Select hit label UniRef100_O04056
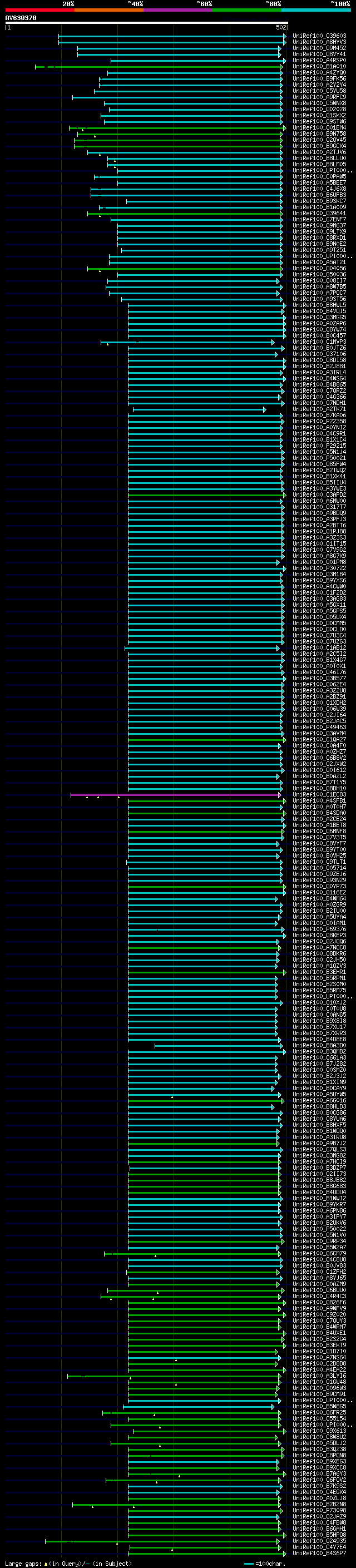The image size is (356, 1568). (319, 269)
